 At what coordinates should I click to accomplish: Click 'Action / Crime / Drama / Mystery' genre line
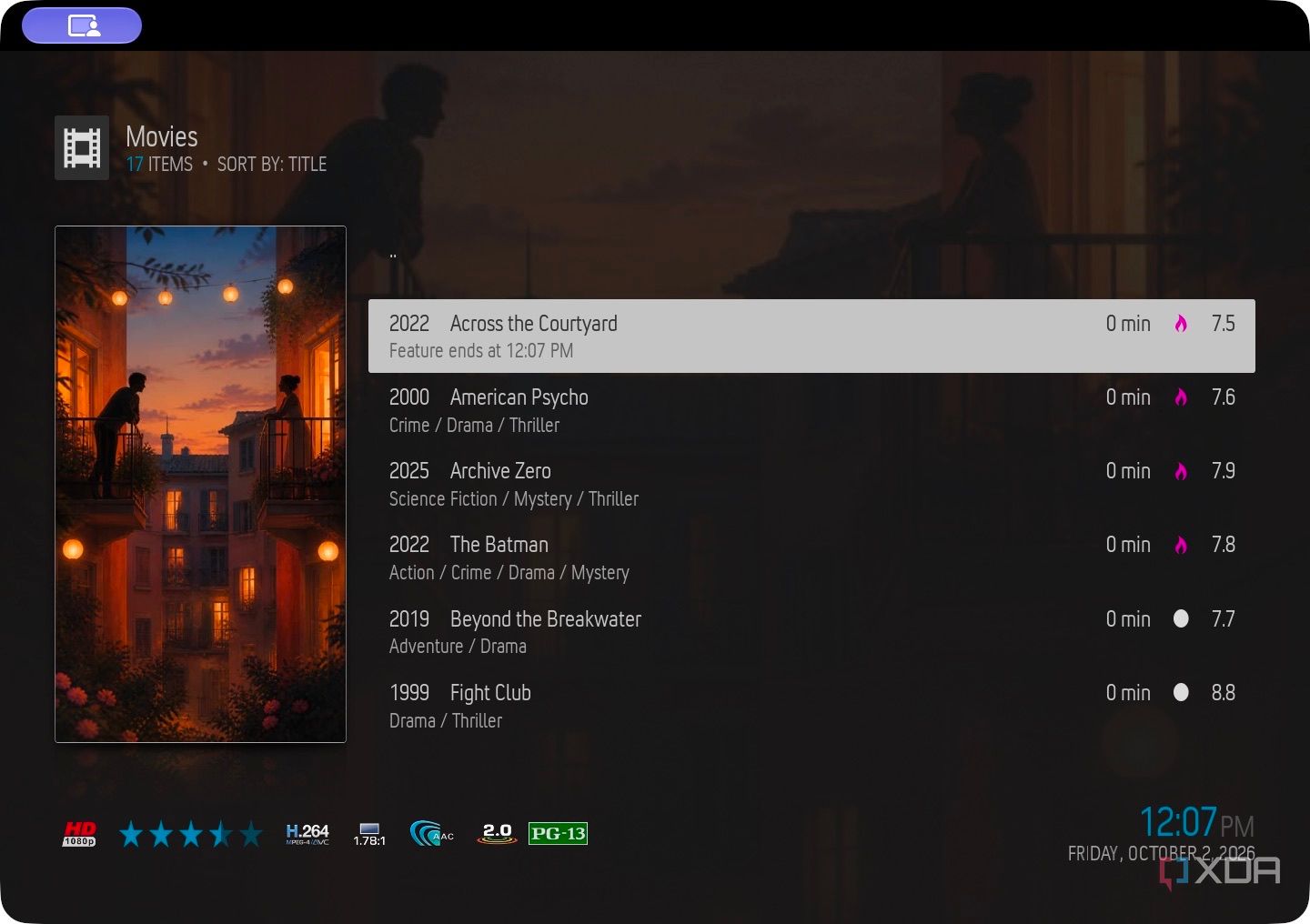coord(509,573)
